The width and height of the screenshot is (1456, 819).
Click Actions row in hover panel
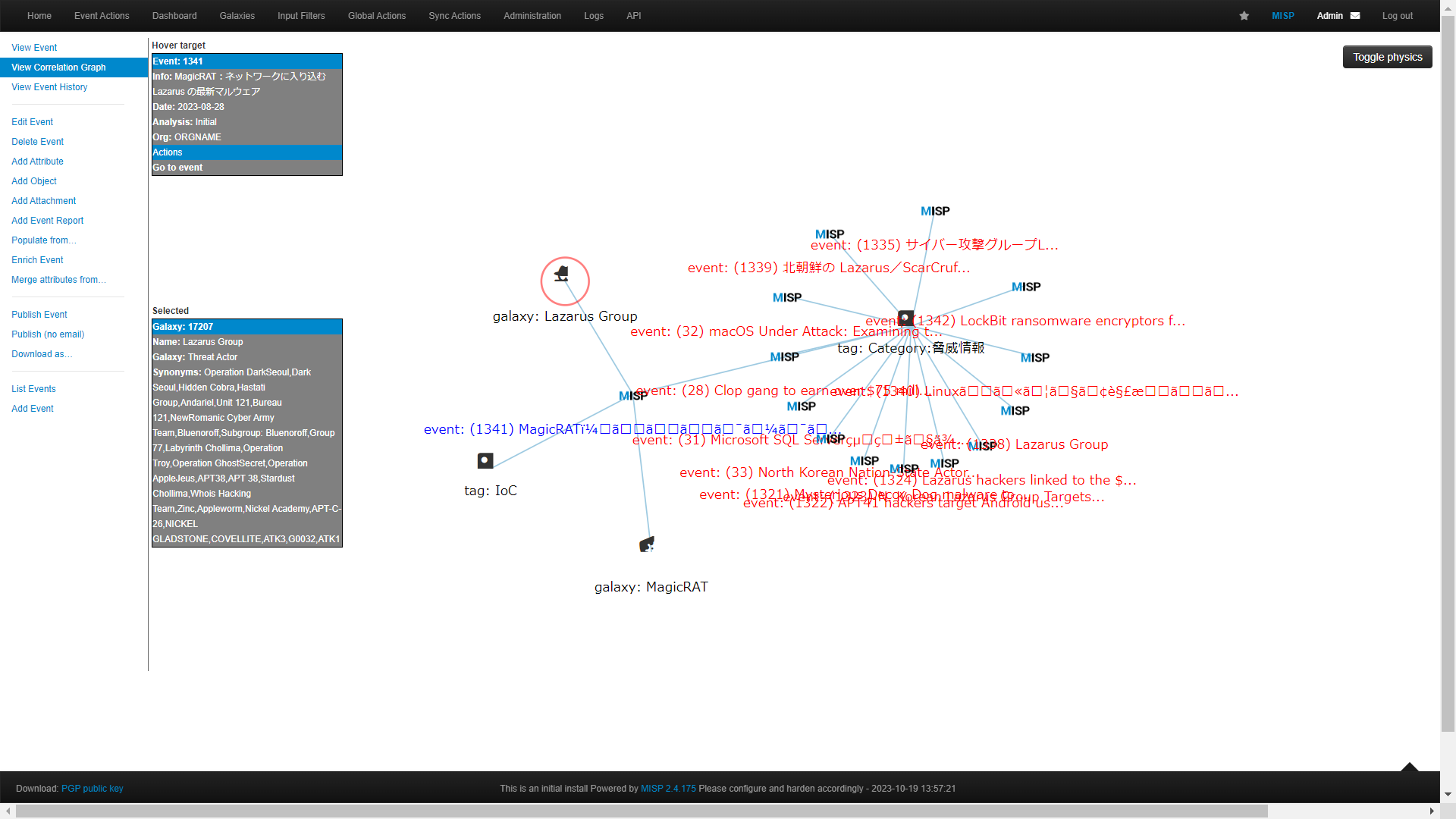(247, 152)
